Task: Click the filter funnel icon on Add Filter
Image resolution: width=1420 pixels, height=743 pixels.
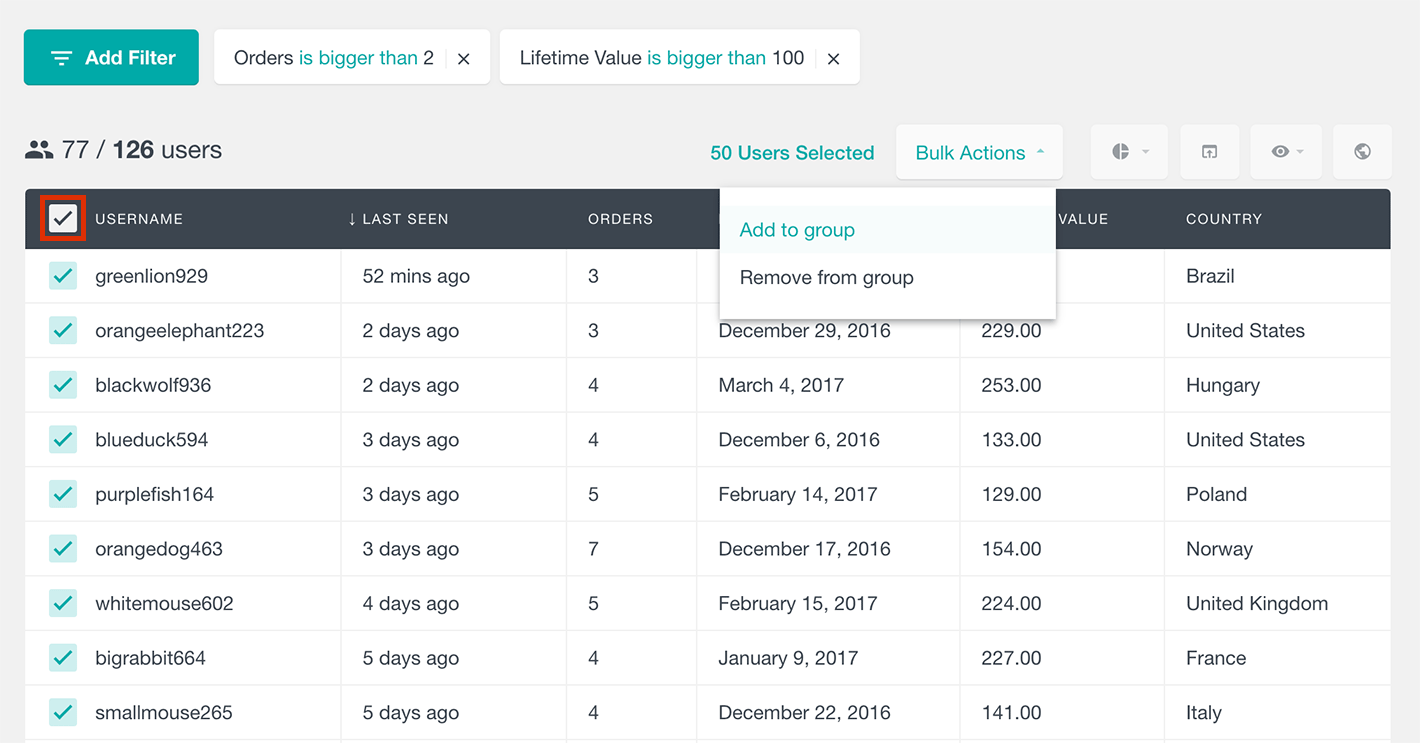Action: coord(63,57)
